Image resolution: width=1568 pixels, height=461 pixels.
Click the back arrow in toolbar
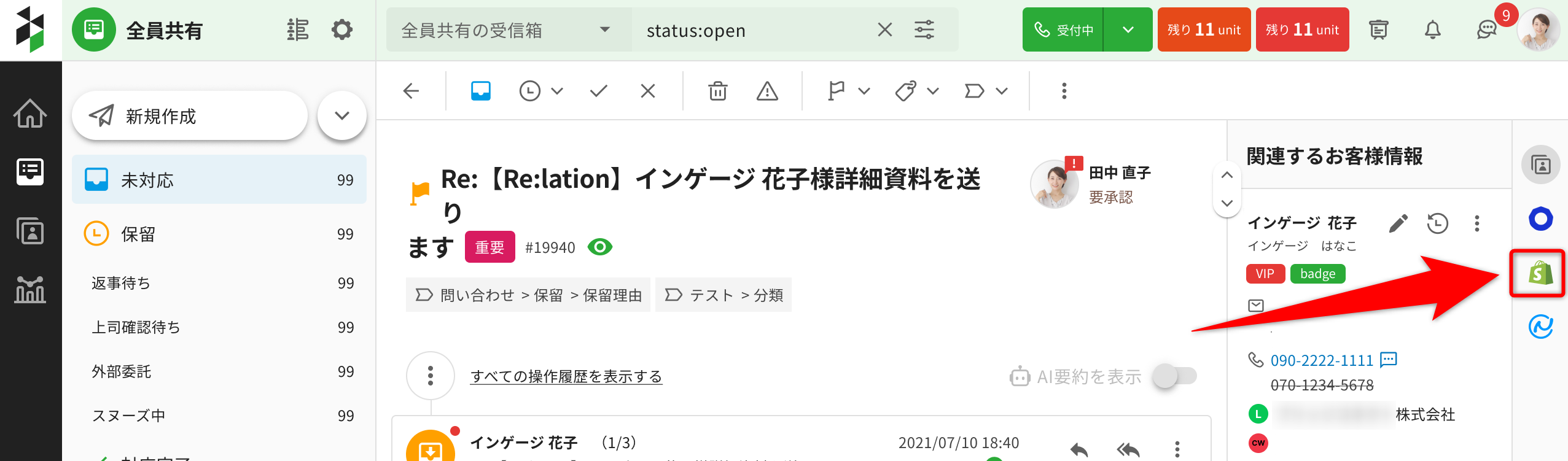coord(411,91)
